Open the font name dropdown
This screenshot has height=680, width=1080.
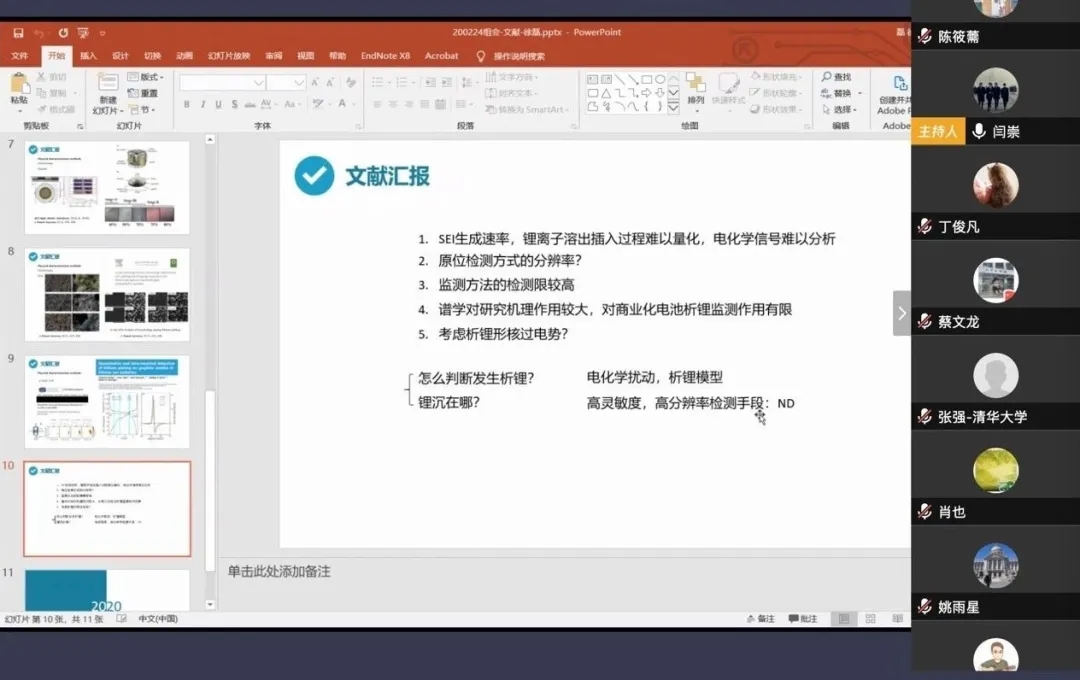click(258, 83)
